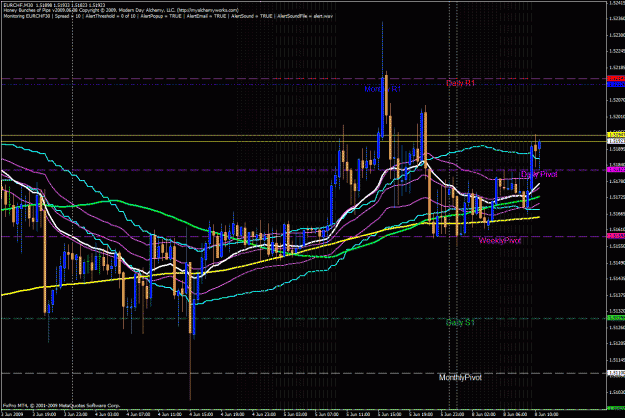
Task: Click the Monitoring EURCHF30 status line
Action: coord(168,16)
